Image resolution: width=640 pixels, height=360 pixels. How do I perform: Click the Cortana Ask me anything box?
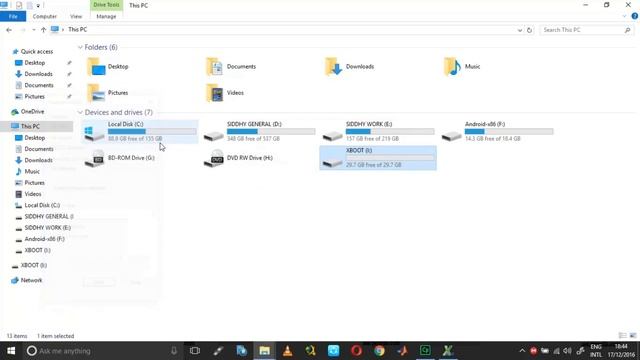(102, 351)
